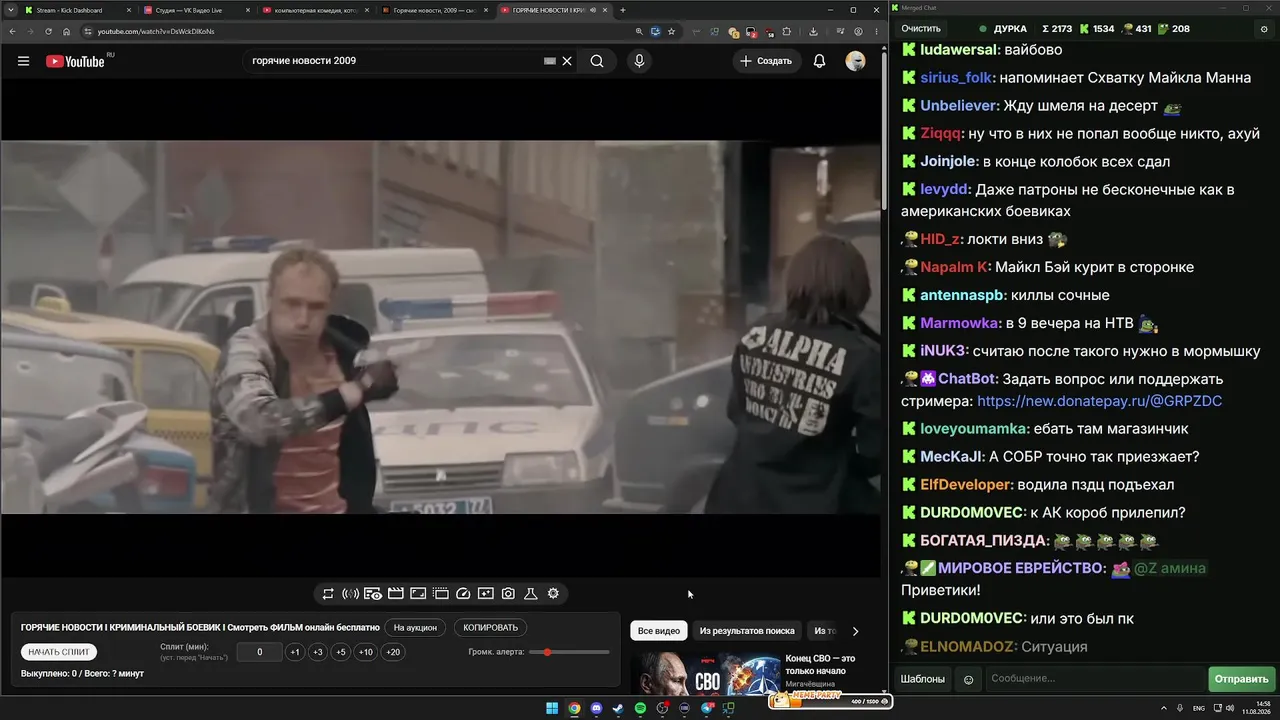Click the КОПИРОВАТЬ button

(x=490, y=628)
